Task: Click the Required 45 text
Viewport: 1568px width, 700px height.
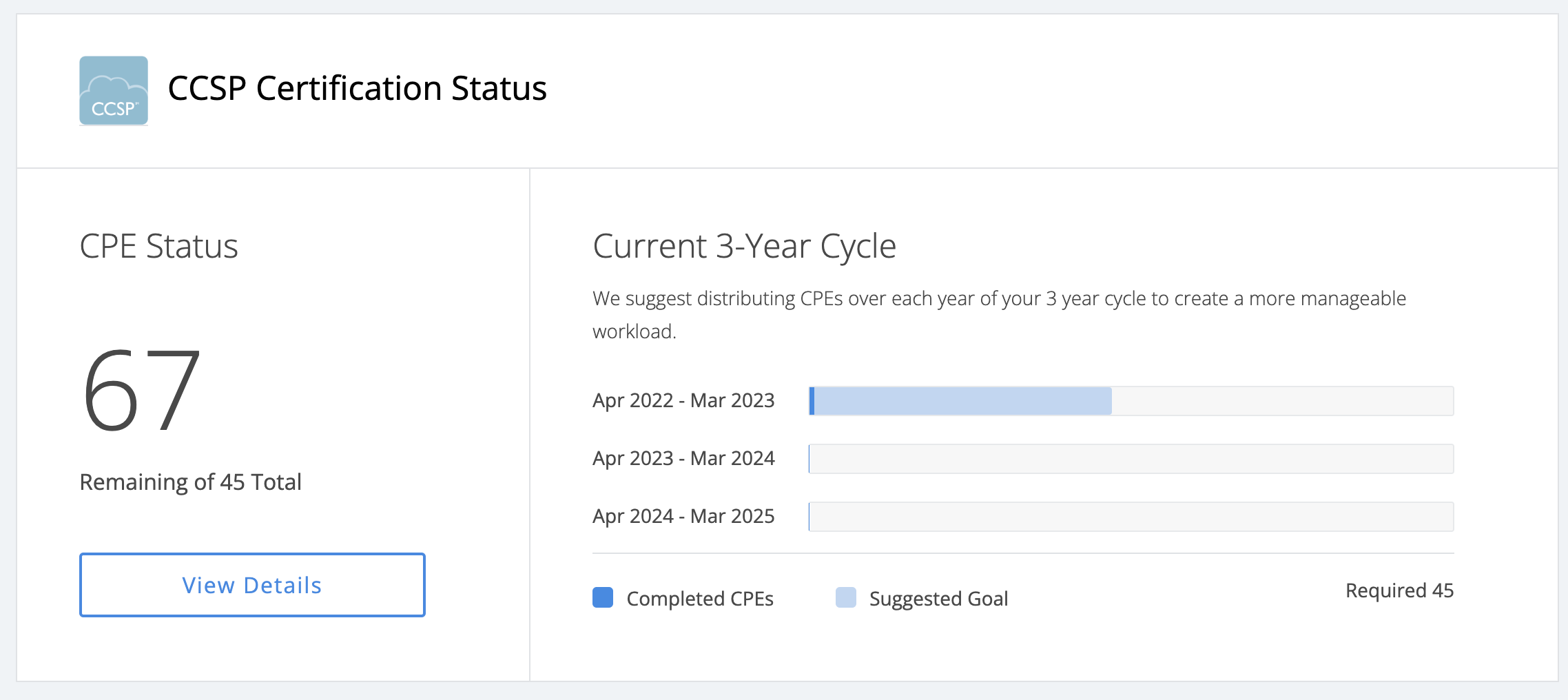Action: coord(1399,590)
